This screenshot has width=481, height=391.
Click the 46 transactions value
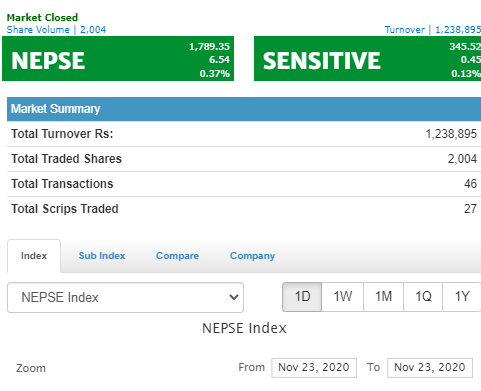point(471,184)
